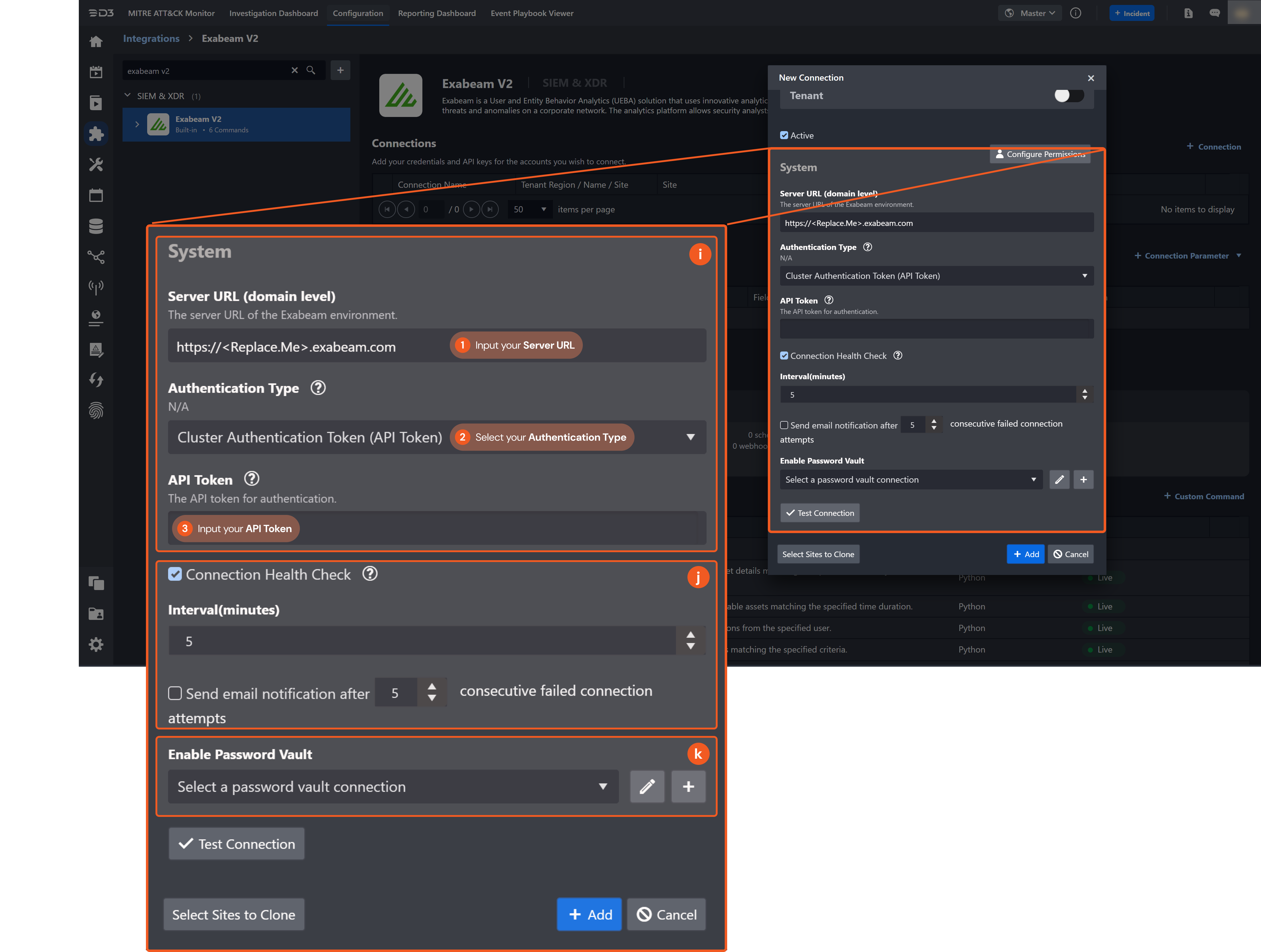Viewport: 1261px width, 952px height.
Task: Click the fingerprint icon in sidebar
Action: pyautogui.click(x=96, y=411)
